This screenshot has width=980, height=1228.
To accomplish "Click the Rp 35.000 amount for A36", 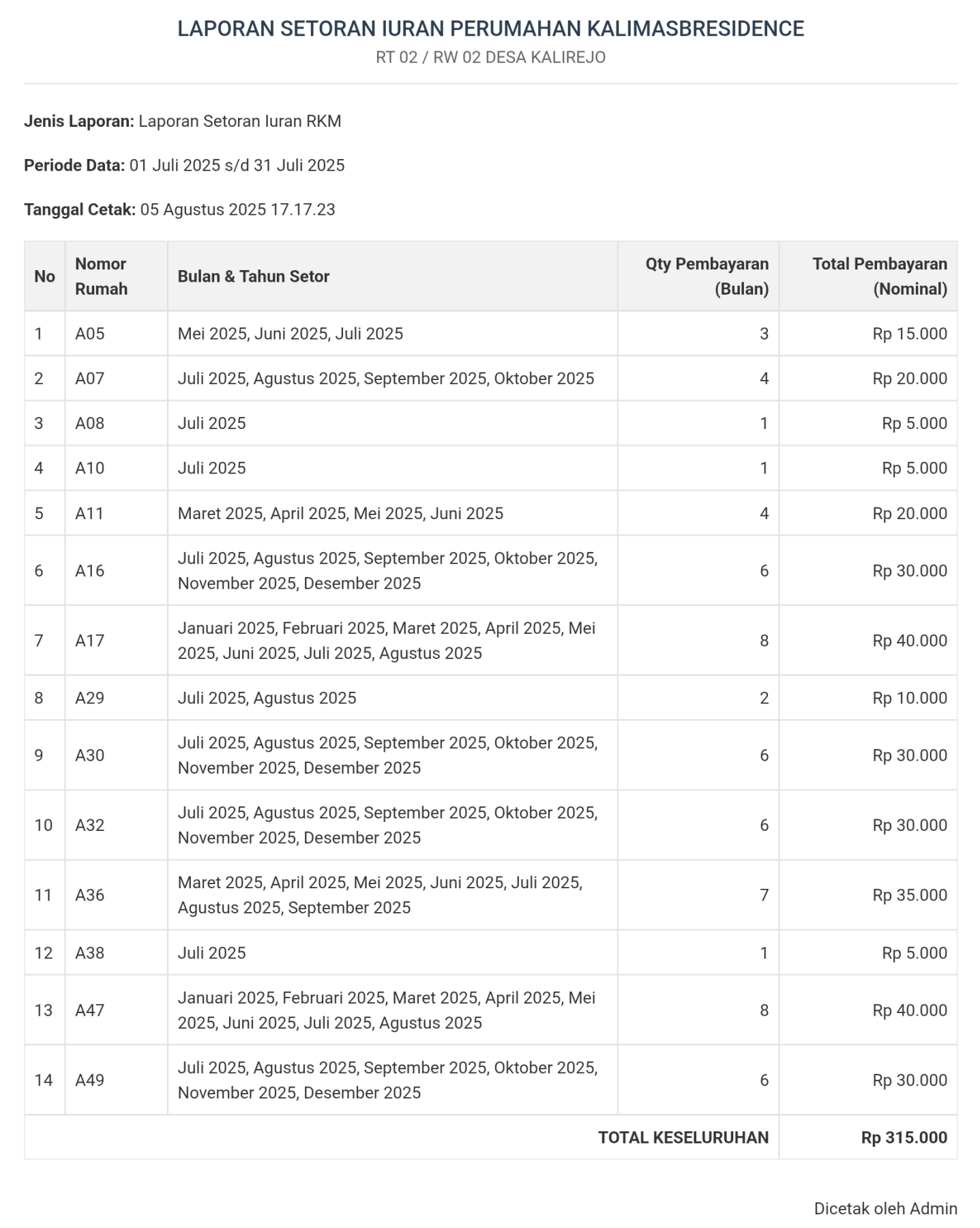I will (x=909, y=895).
